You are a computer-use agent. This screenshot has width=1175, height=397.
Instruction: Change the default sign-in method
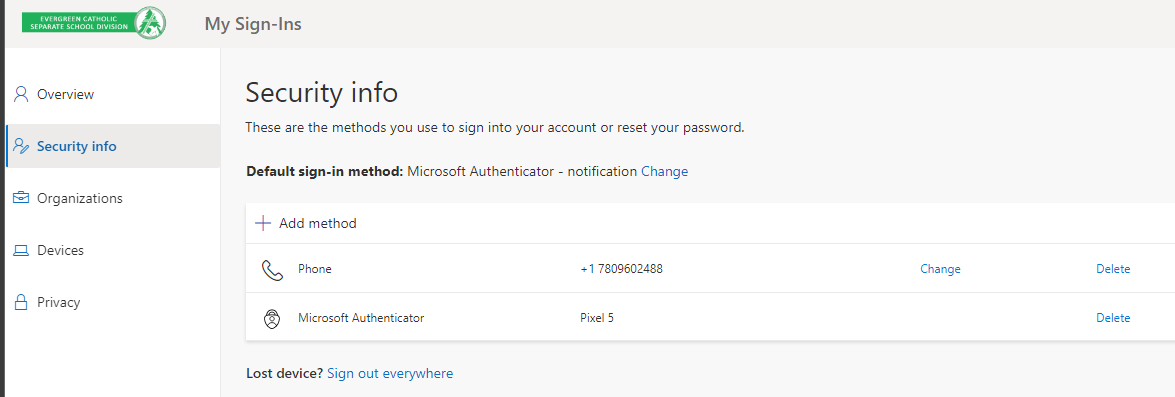pyautogui.click(x=664, y=172)
